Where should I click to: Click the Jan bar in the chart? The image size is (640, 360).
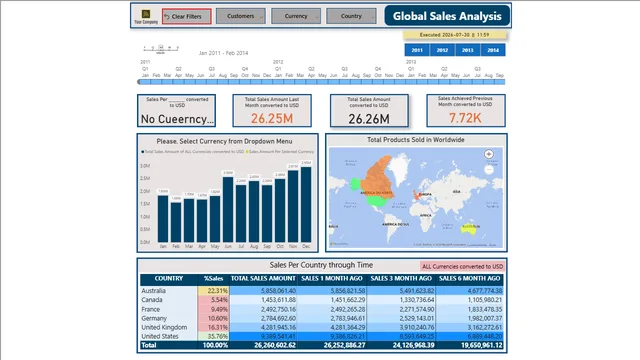click(x=163, y=219)
